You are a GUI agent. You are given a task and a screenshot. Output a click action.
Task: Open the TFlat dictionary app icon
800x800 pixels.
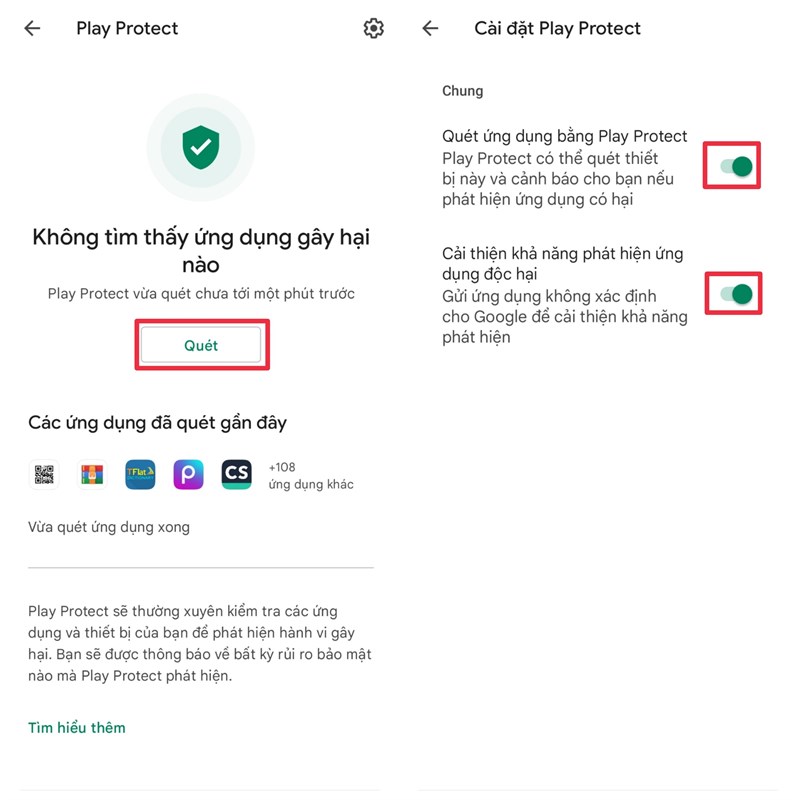click(140, 474)
